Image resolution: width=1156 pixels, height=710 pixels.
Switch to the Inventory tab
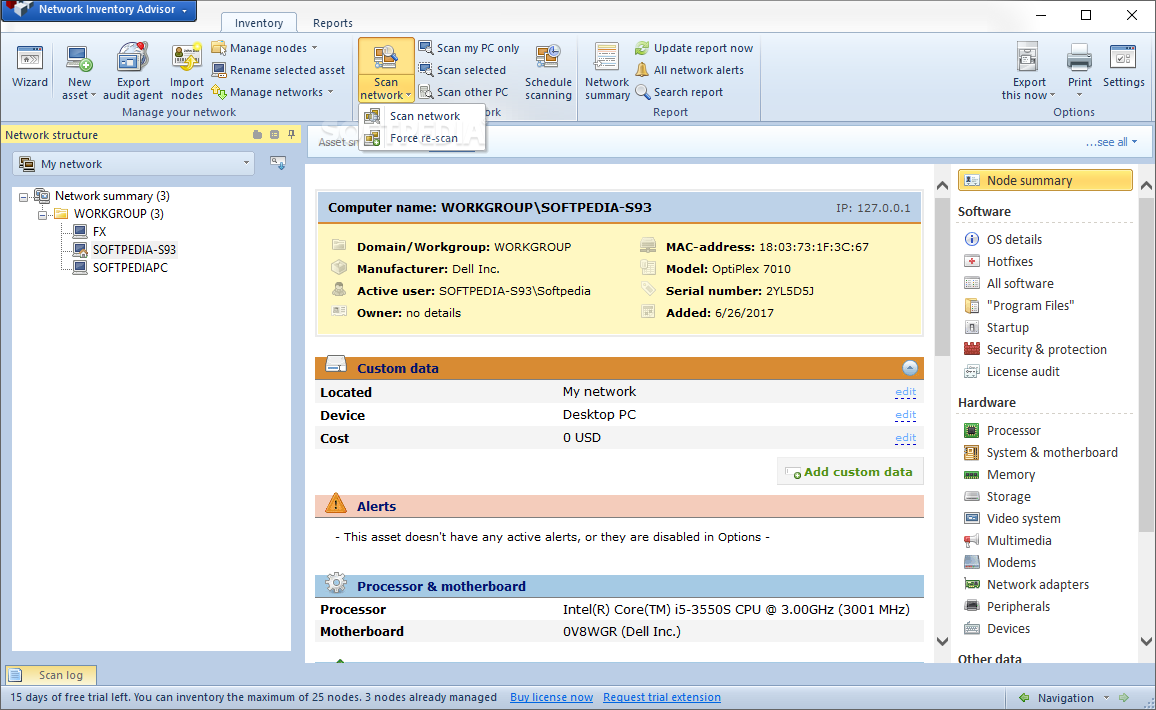[259, 23]
